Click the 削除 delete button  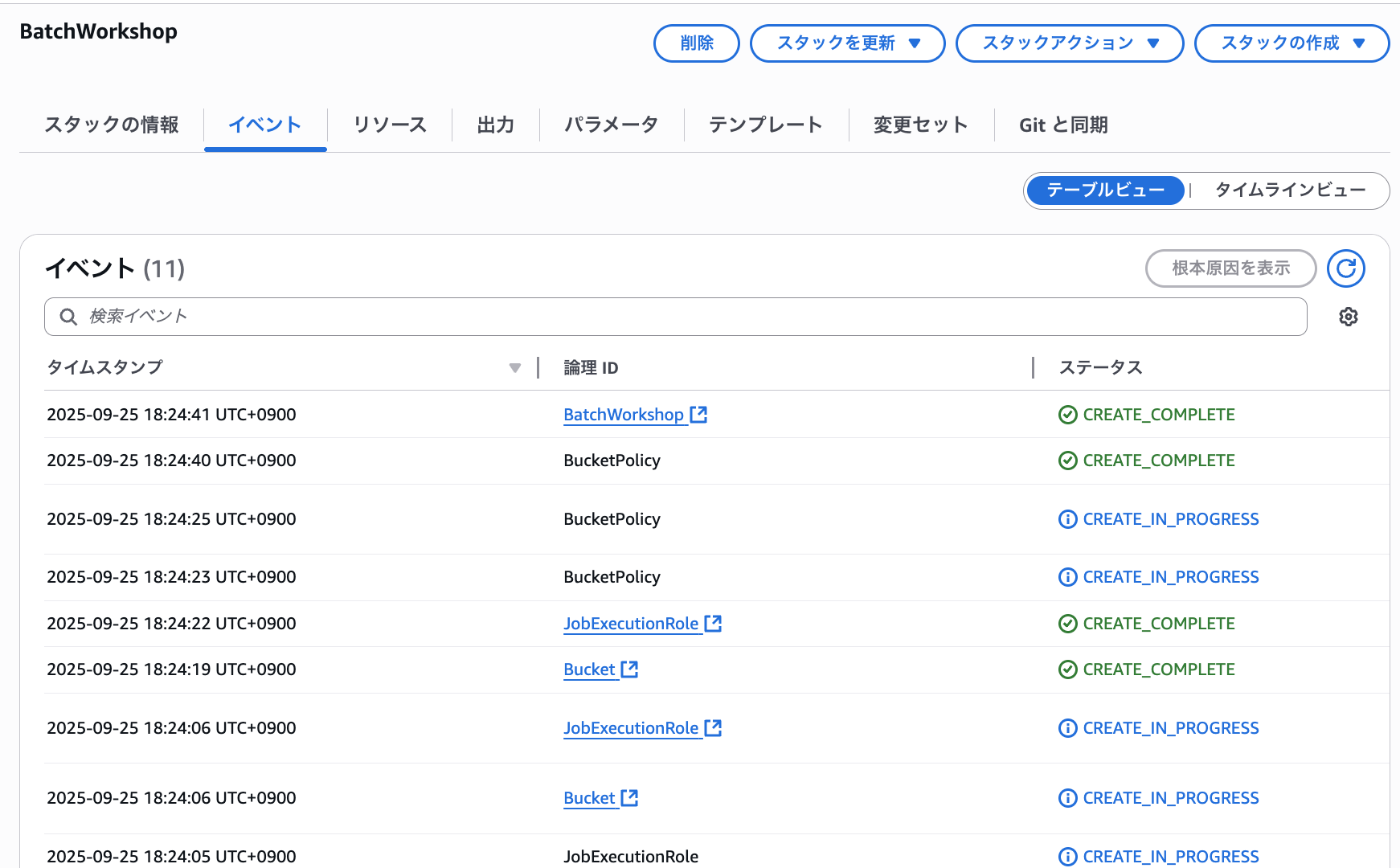[697, 43]
